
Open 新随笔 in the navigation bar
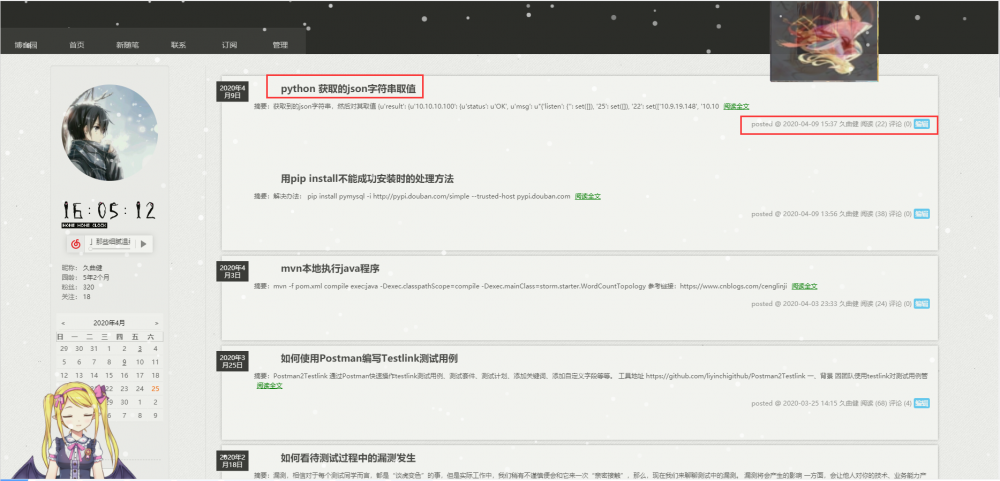coord(128,45)
